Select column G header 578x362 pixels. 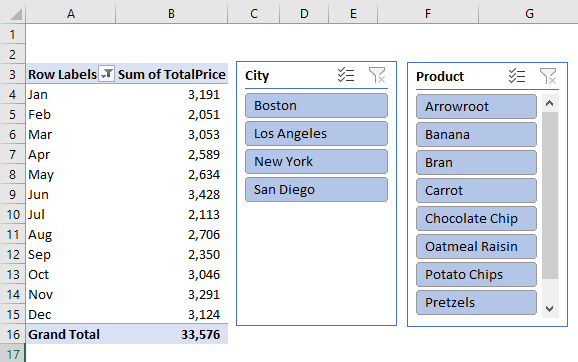tap(529, 14)
